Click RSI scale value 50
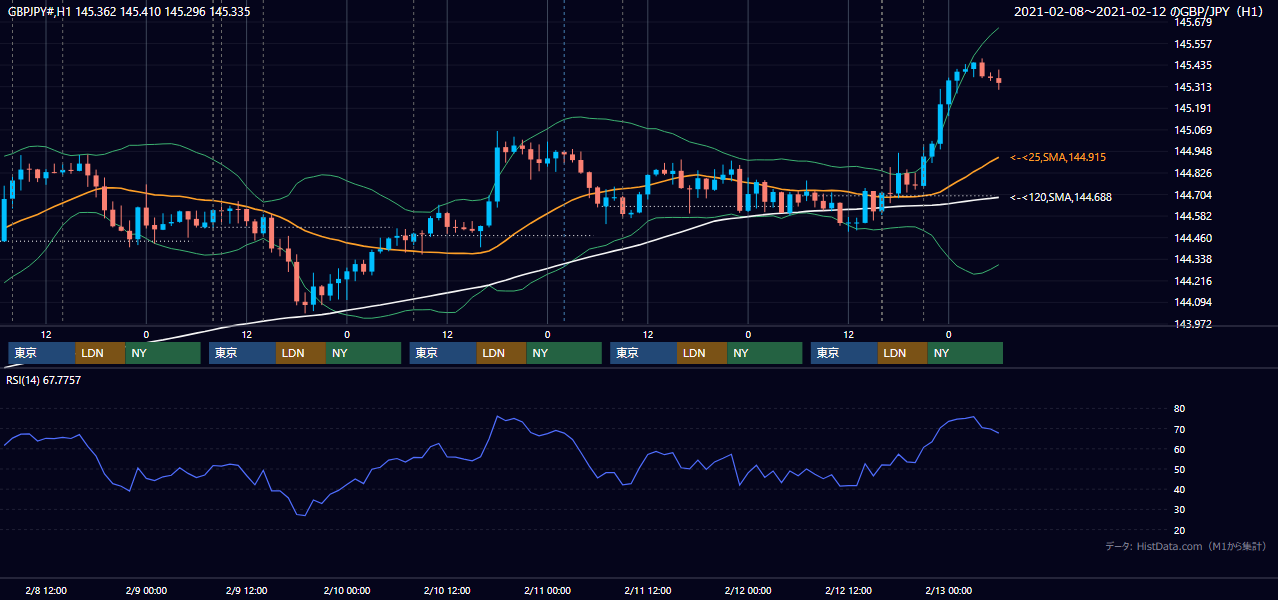The image size is (1278, 600). 1180,469
